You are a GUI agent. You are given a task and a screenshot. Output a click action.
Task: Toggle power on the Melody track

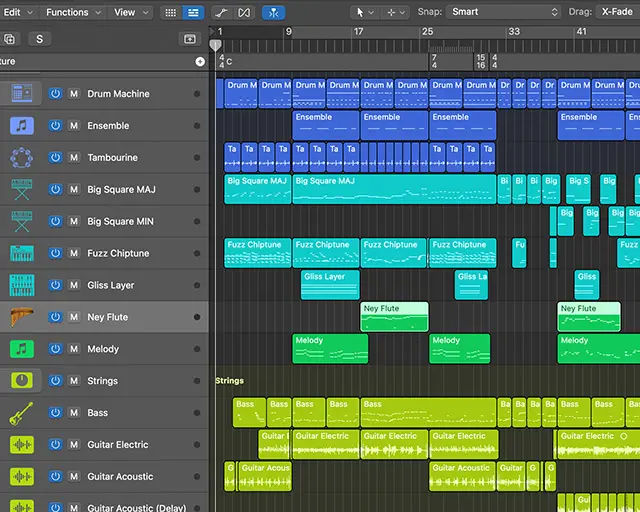click(55, 349)
